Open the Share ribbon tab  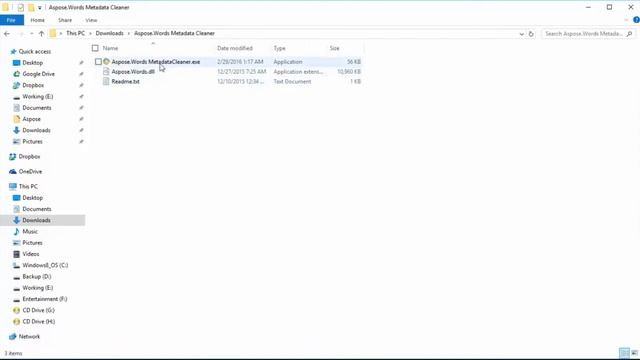pos(65,20)
